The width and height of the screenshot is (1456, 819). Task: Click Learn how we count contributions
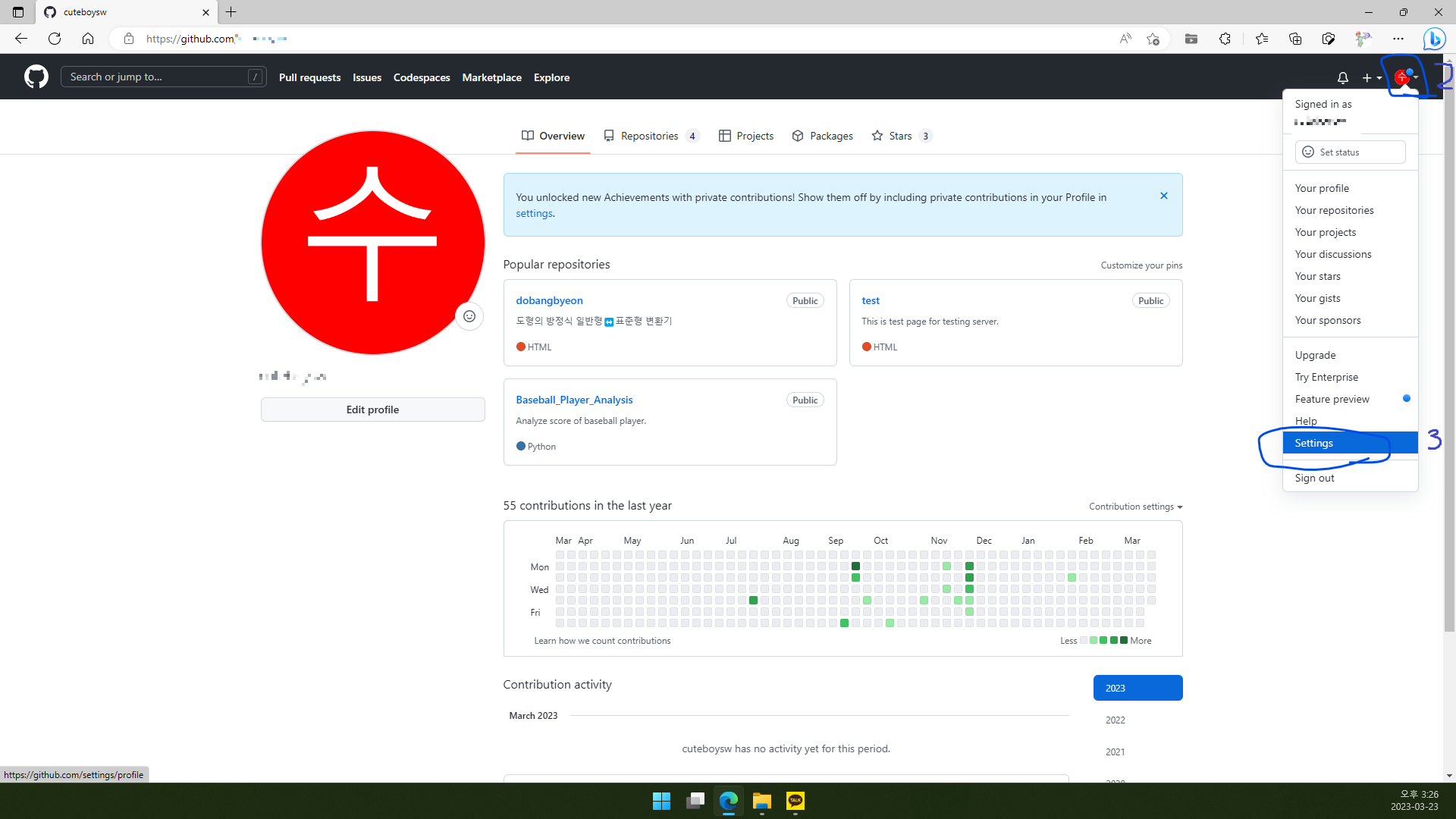click(602, 641)
